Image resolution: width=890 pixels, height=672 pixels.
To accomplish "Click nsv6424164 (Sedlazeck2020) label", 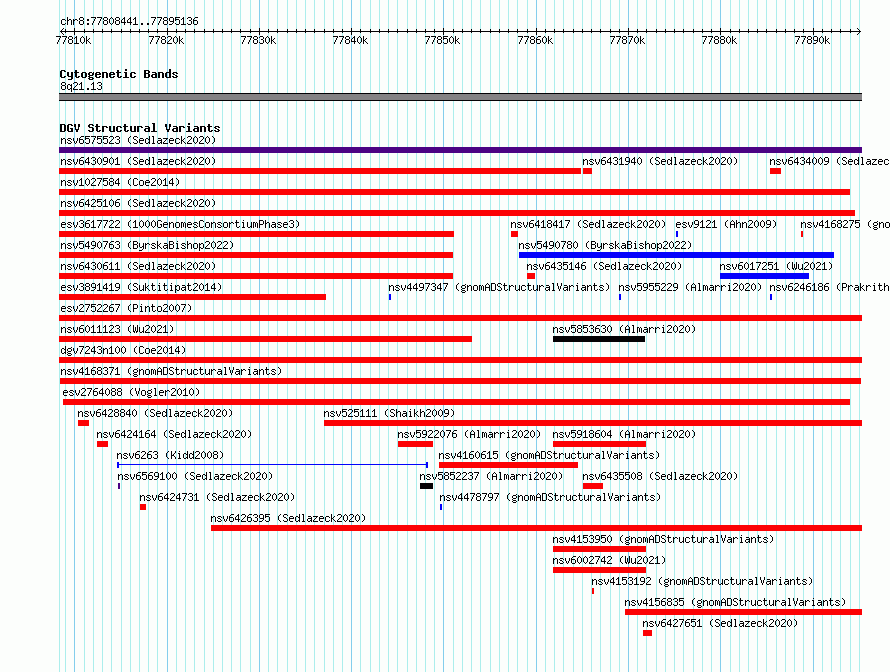I will point(174,434).
